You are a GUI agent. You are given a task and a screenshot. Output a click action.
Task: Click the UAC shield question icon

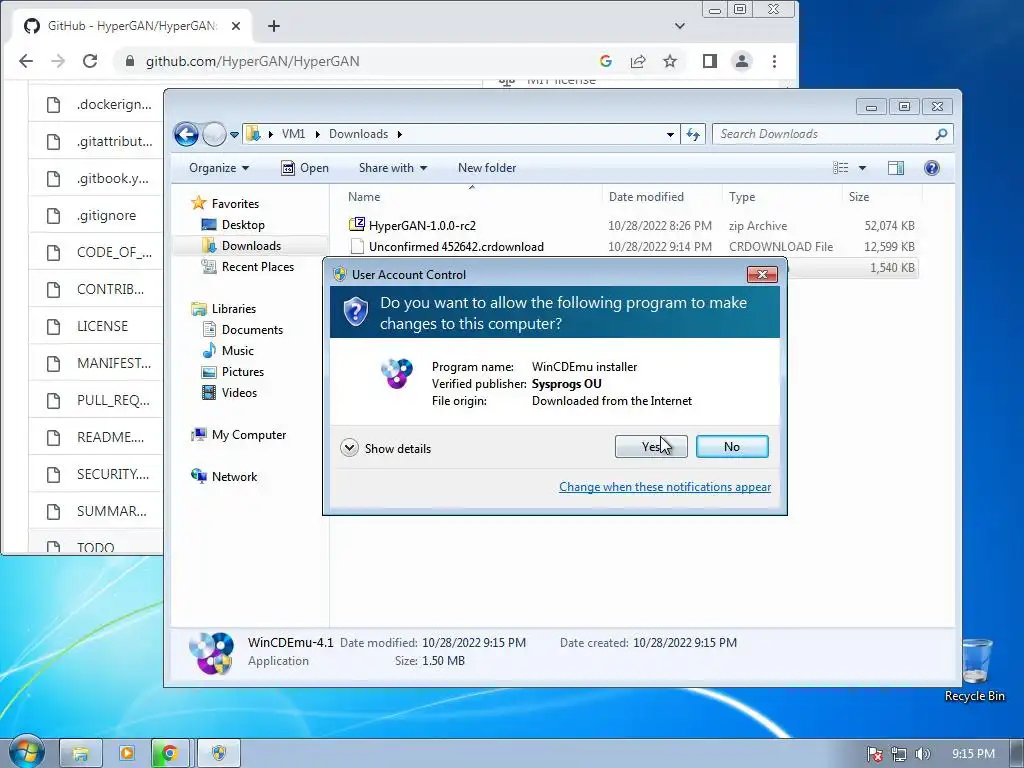356,312
